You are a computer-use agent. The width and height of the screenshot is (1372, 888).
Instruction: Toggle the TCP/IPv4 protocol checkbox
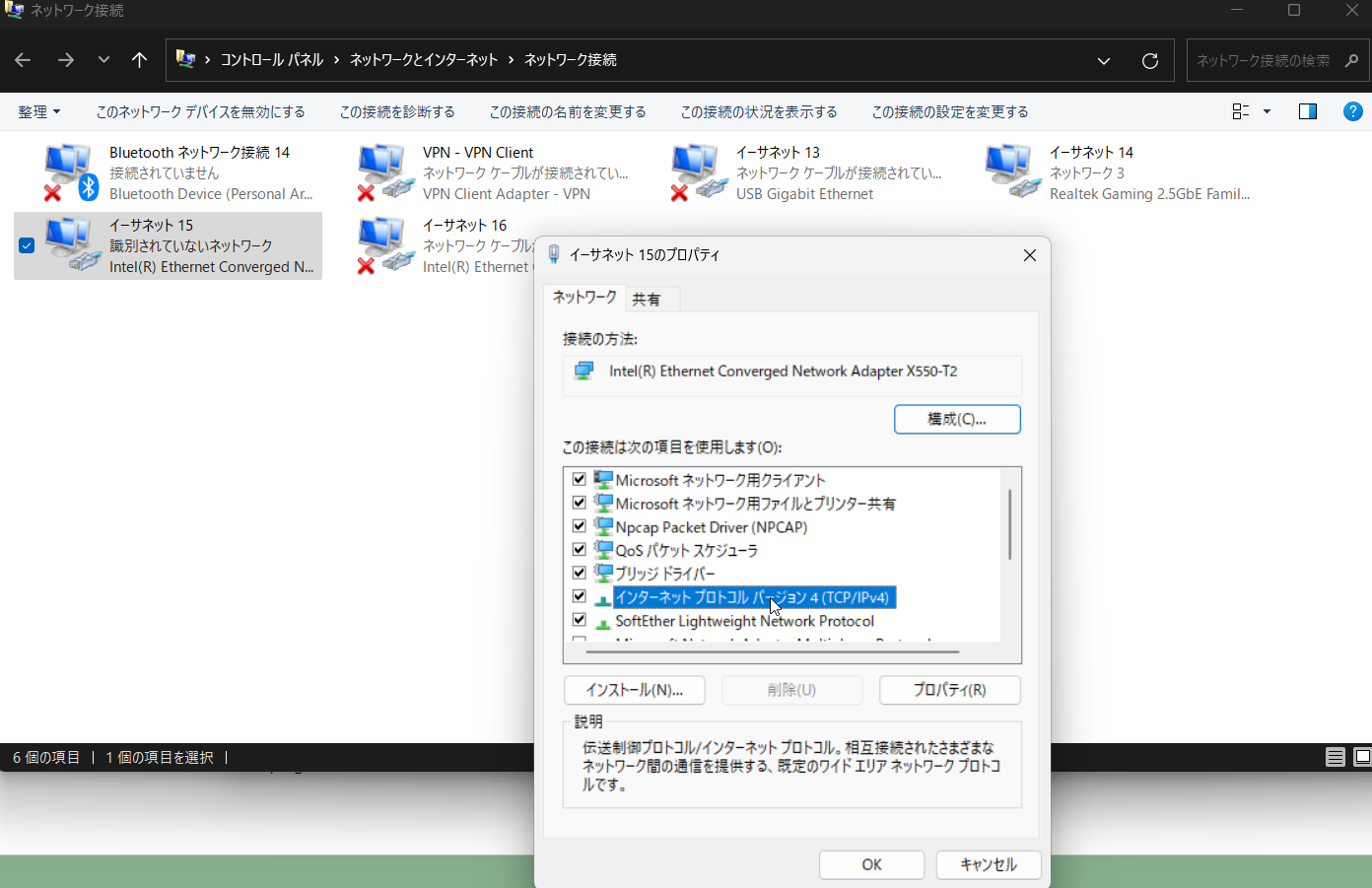[579, 596]
